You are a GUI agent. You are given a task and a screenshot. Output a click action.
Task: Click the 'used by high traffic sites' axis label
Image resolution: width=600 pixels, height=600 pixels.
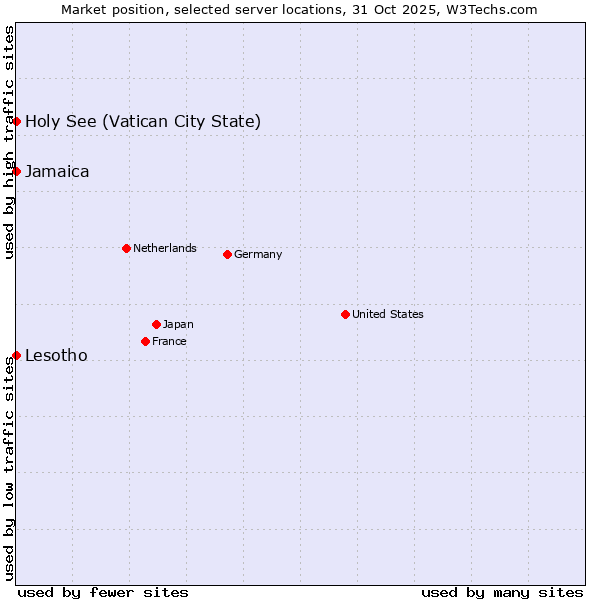pos(9,142)
